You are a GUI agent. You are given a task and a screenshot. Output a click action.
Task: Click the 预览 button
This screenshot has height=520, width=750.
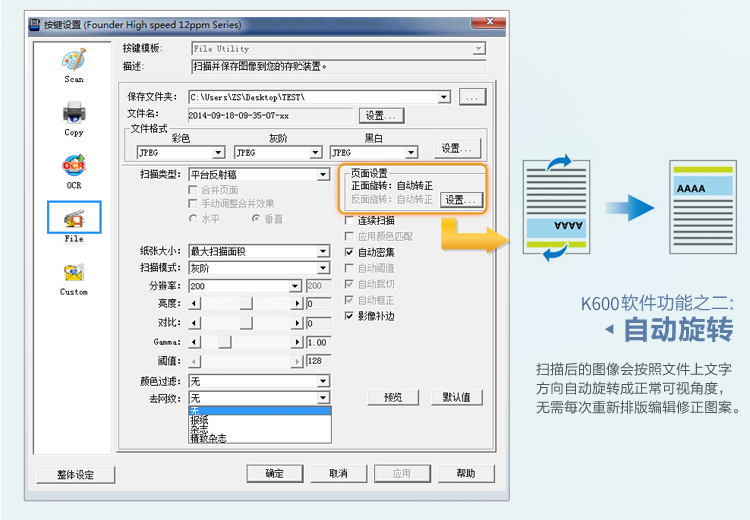[x=393, y=397]
